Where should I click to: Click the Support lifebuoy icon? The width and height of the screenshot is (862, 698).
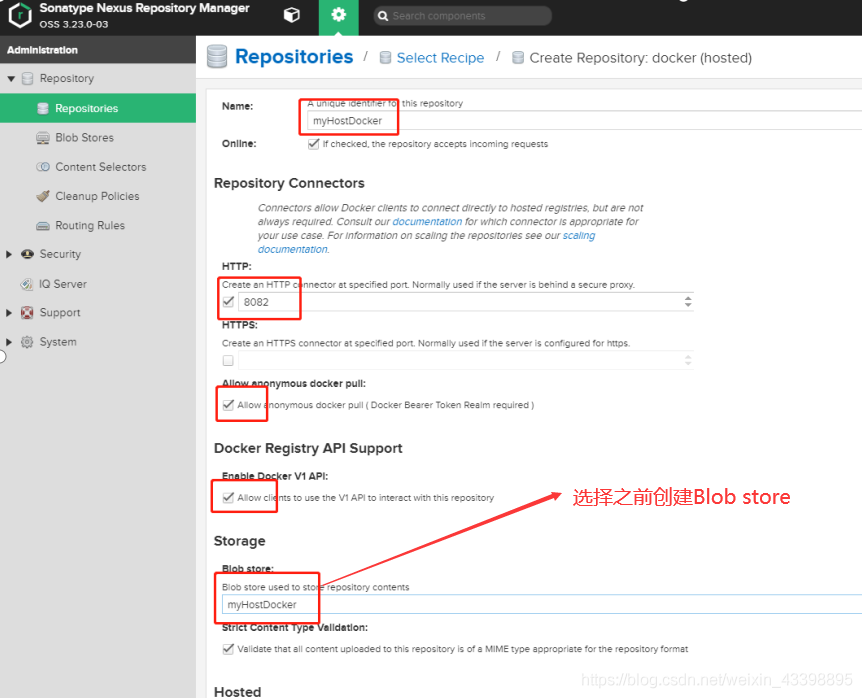coord(27,313)
